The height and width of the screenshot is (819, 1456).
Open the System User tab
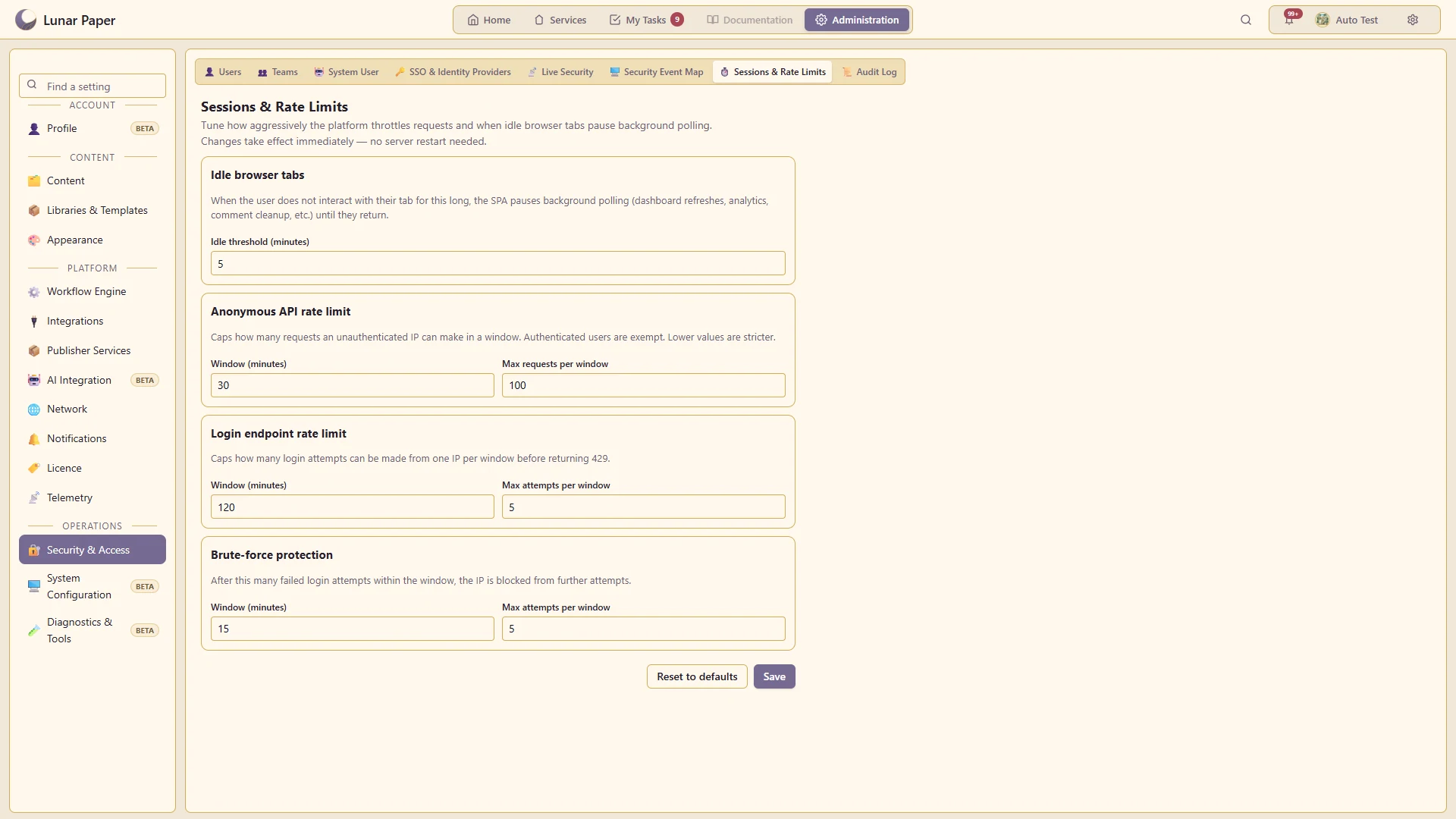(347, 72)
